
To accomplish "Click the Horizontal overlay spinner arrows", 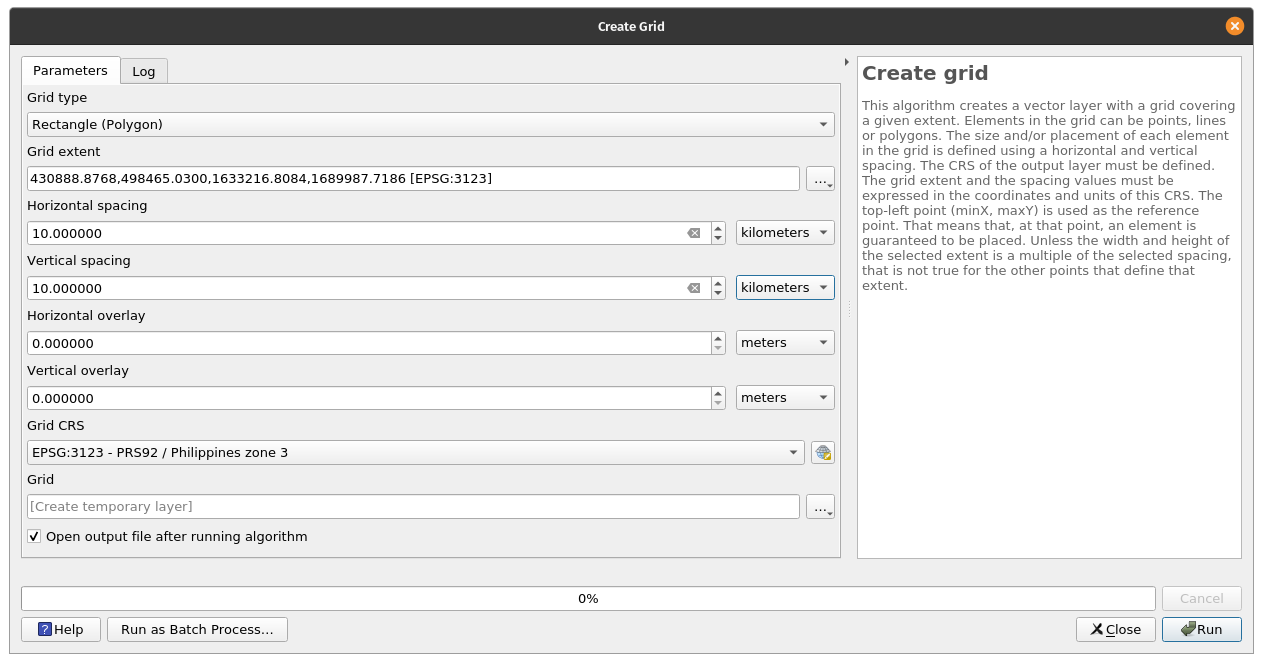I will (718, 343).
